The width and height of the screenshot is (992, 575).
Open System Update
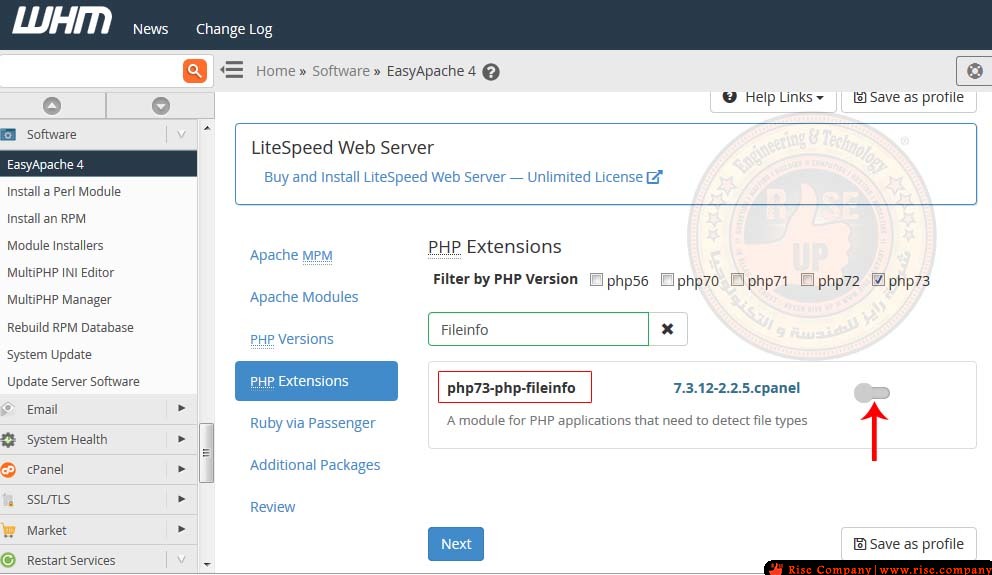point(49,354)
